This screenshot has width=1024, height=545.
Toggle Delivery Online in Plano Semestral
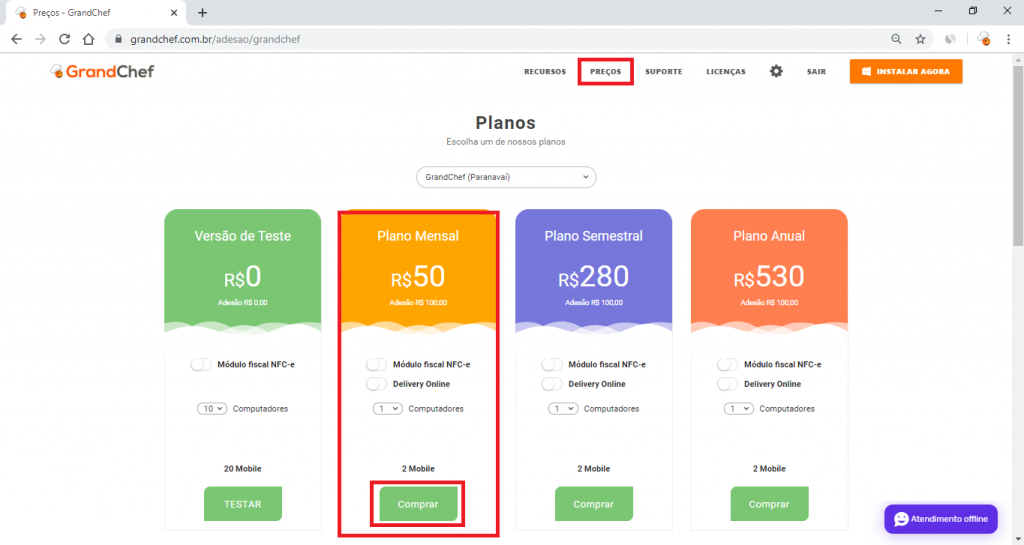point(552,384)
